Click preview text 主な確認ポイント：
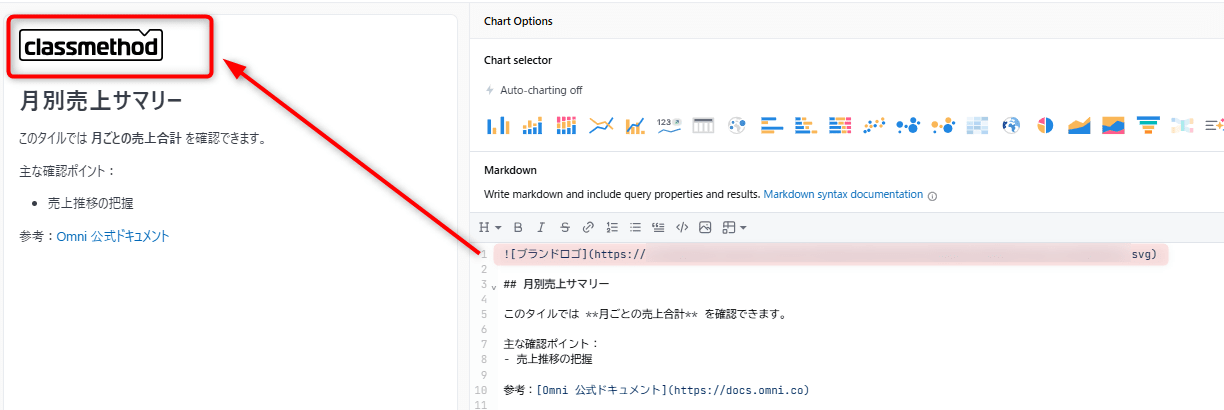1224x410 pixels. [x=68, y=171]
